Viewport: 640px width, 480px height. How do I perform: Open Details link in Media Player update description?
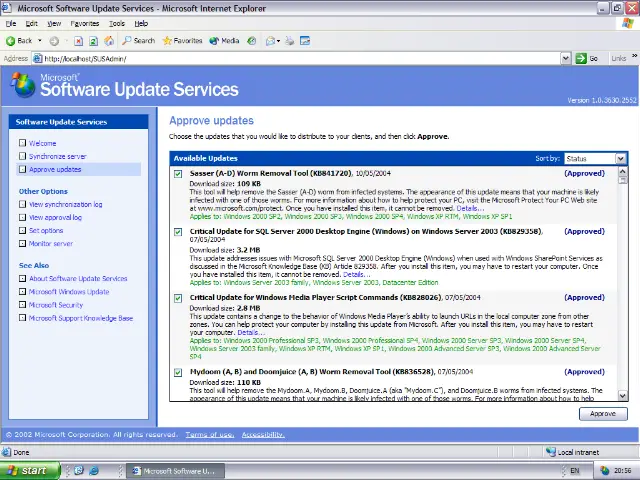pos(251,332)
